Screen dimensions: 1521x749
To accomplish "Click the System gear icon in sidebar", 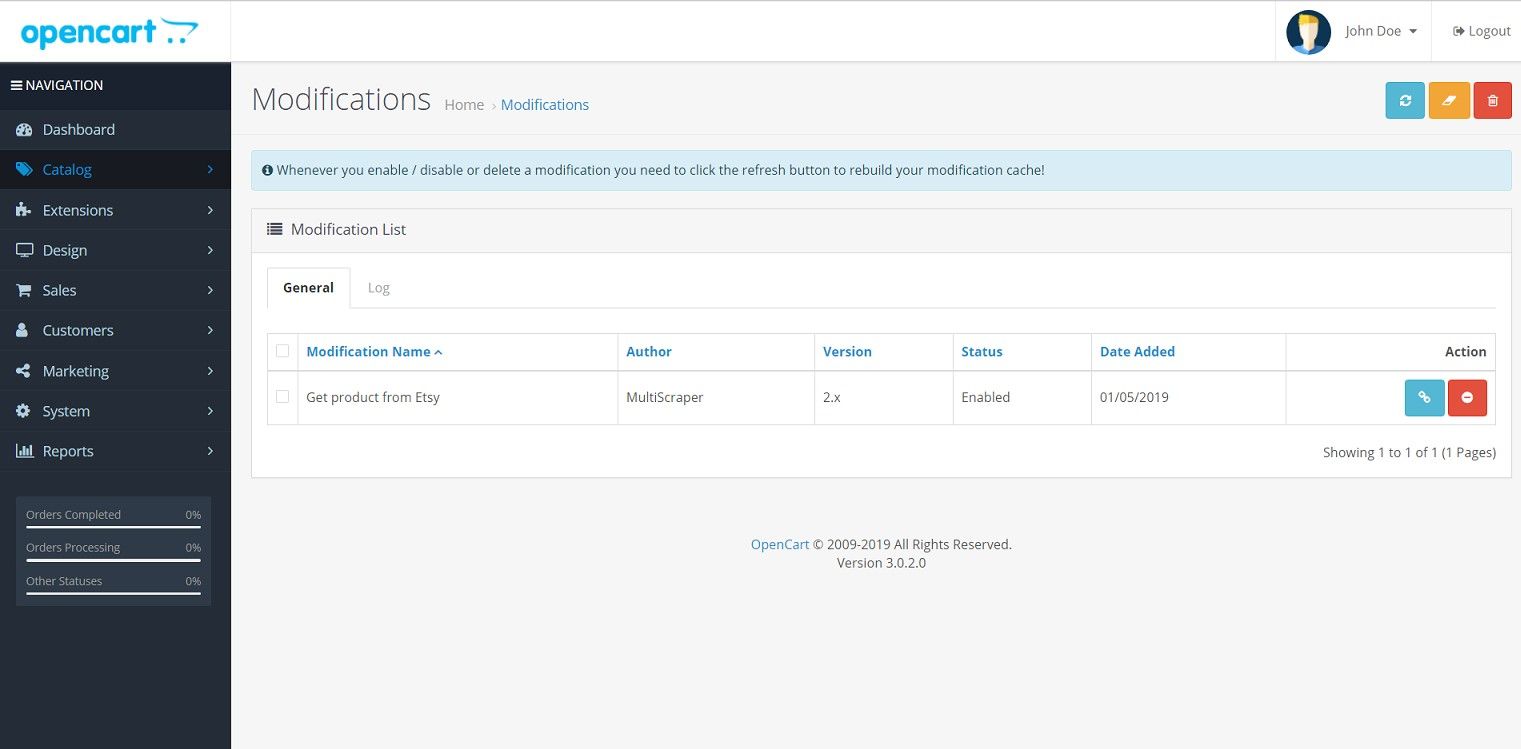I will pyautogui.click(x=25, y=411).
